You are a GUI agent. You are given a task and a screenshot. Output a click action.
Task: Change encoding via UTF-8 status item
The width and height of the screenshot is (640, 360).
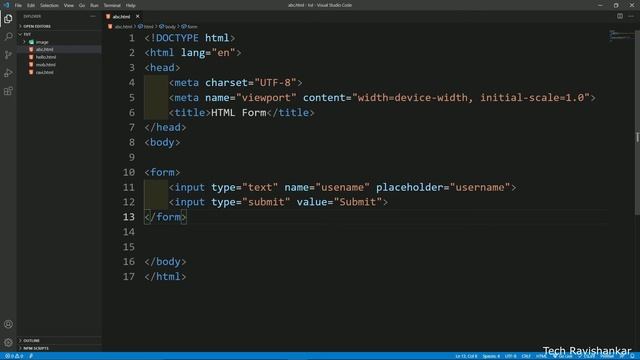click(511, 356)
